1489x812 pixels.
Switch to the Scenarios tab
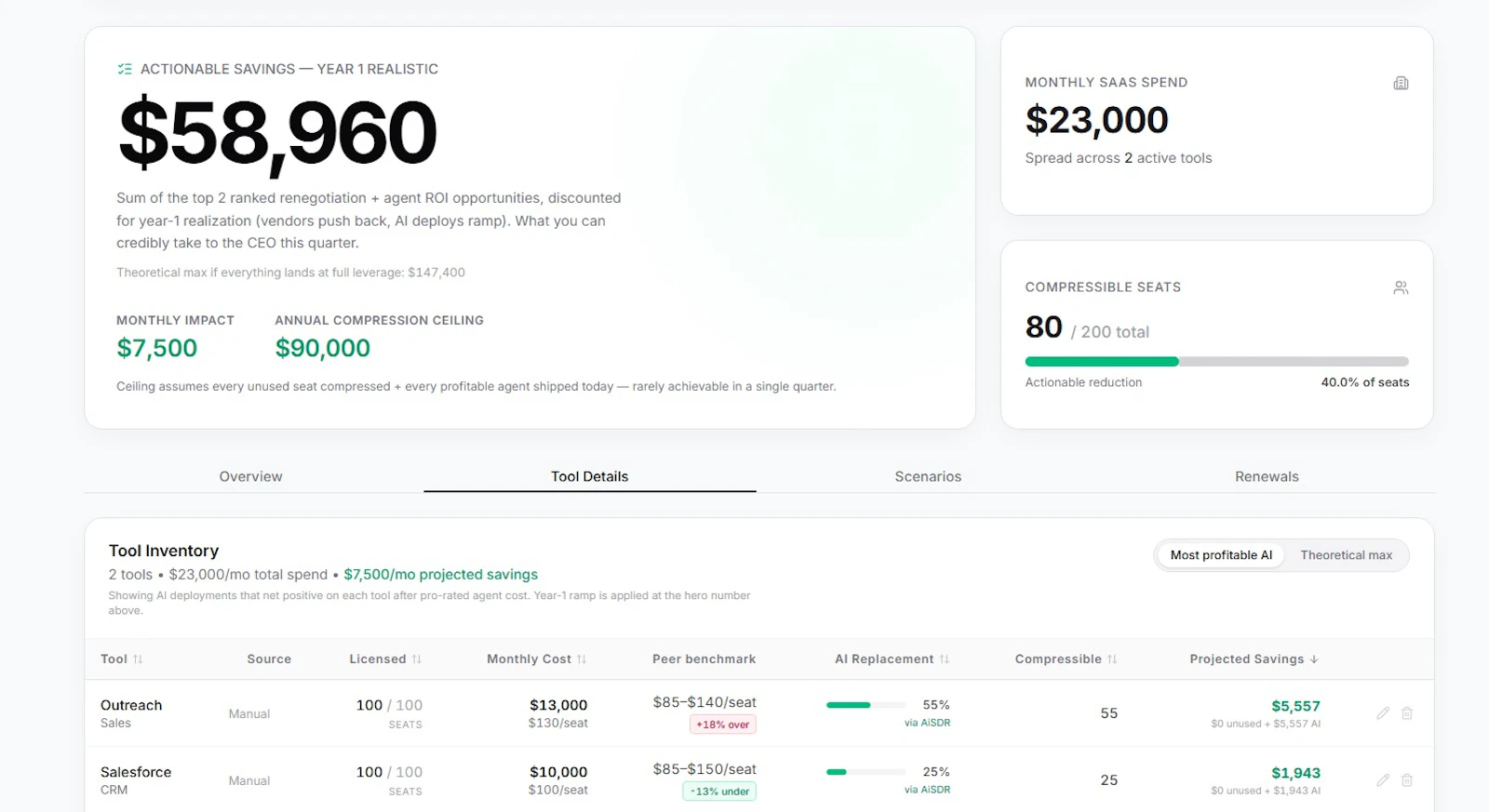click(928, 476)
